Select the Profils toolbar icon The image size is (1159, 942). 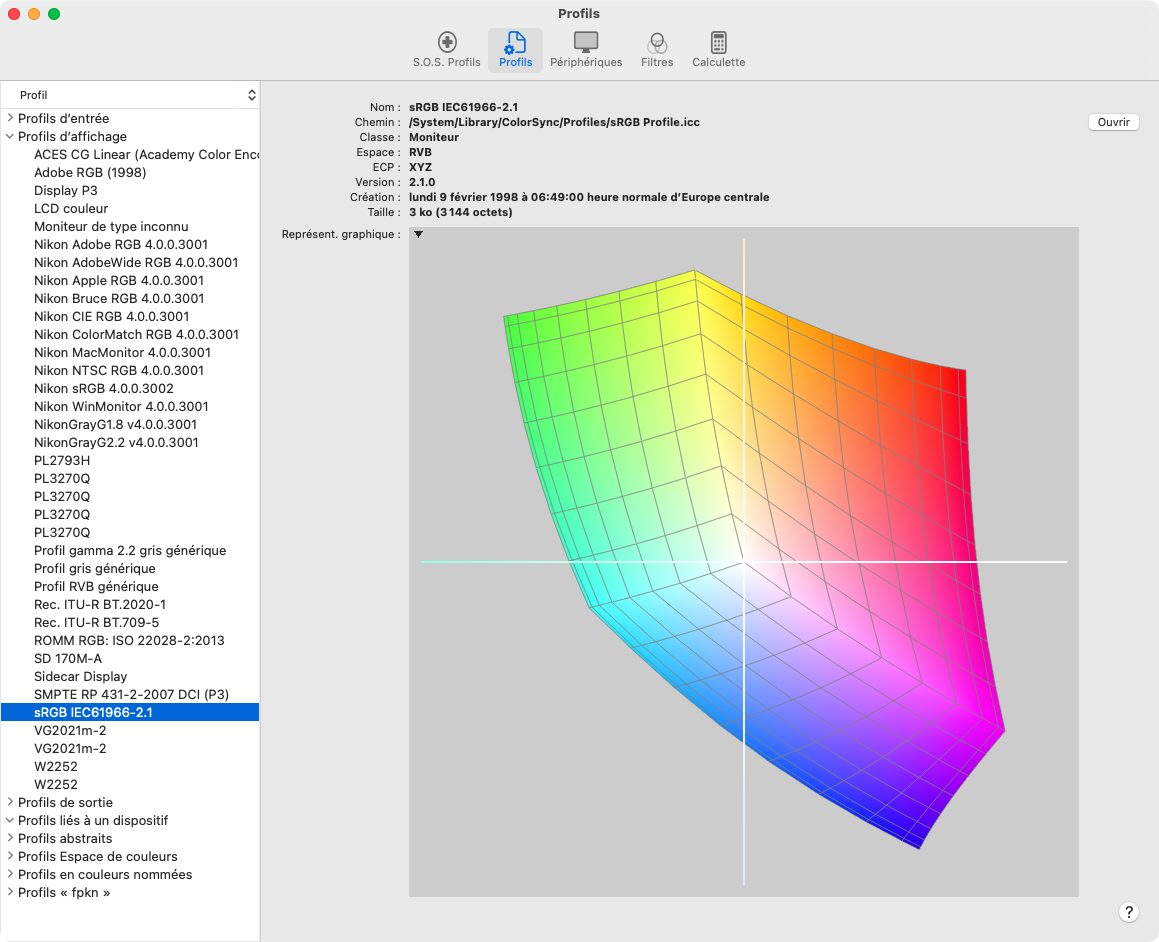(x=515, y=47)
